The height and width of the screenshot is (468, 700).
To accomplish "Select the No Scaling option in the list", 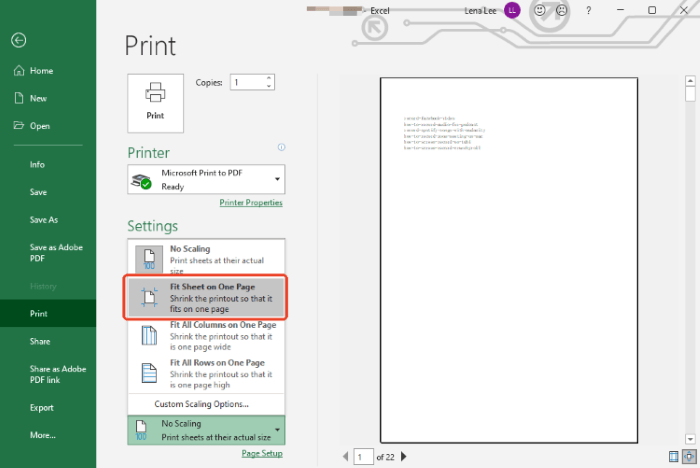I will click(x=206, y=258).
